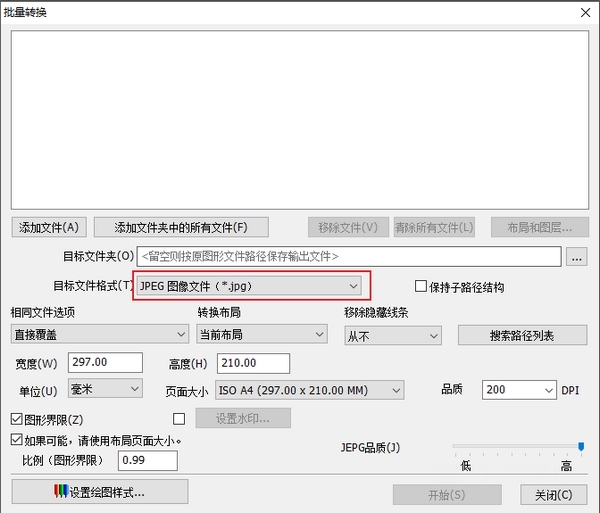This screenshot has height=513, width=600.
Task: Click the JEPG品质(J) slider handle
Action: (581, 446)
